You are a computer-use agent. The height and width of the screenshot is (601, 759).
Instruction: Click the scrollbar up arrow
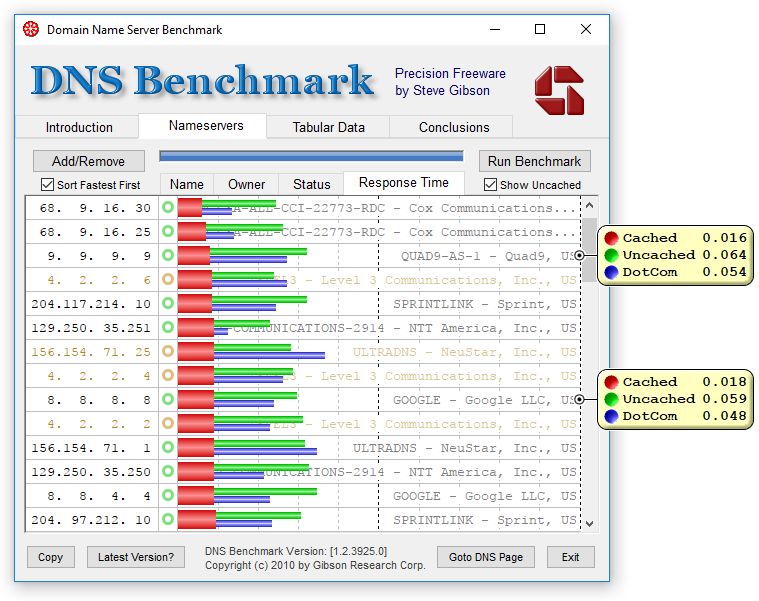point(589,206)
